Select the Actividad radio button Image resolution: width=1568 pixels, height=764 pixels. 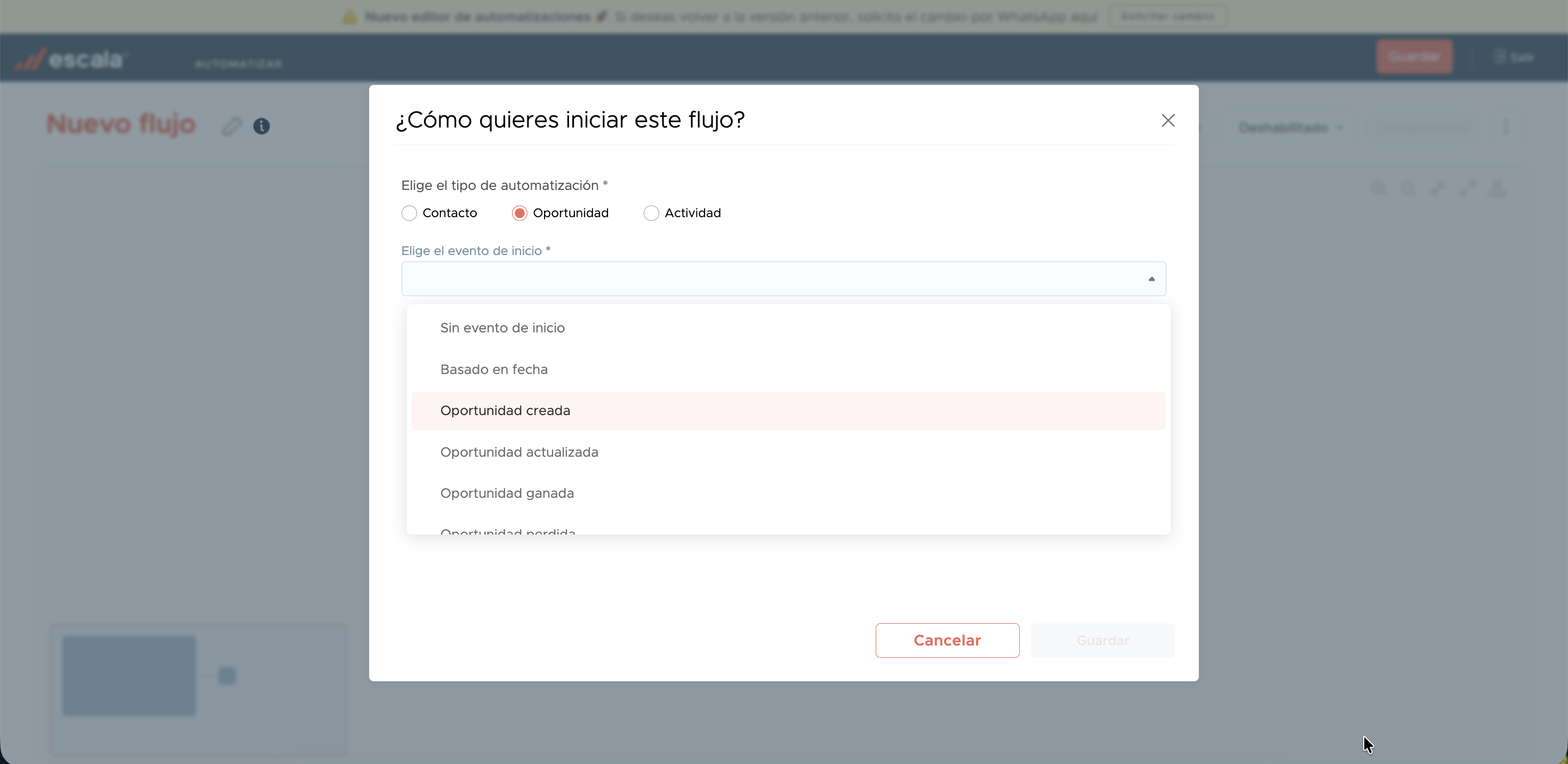point(651,213)
